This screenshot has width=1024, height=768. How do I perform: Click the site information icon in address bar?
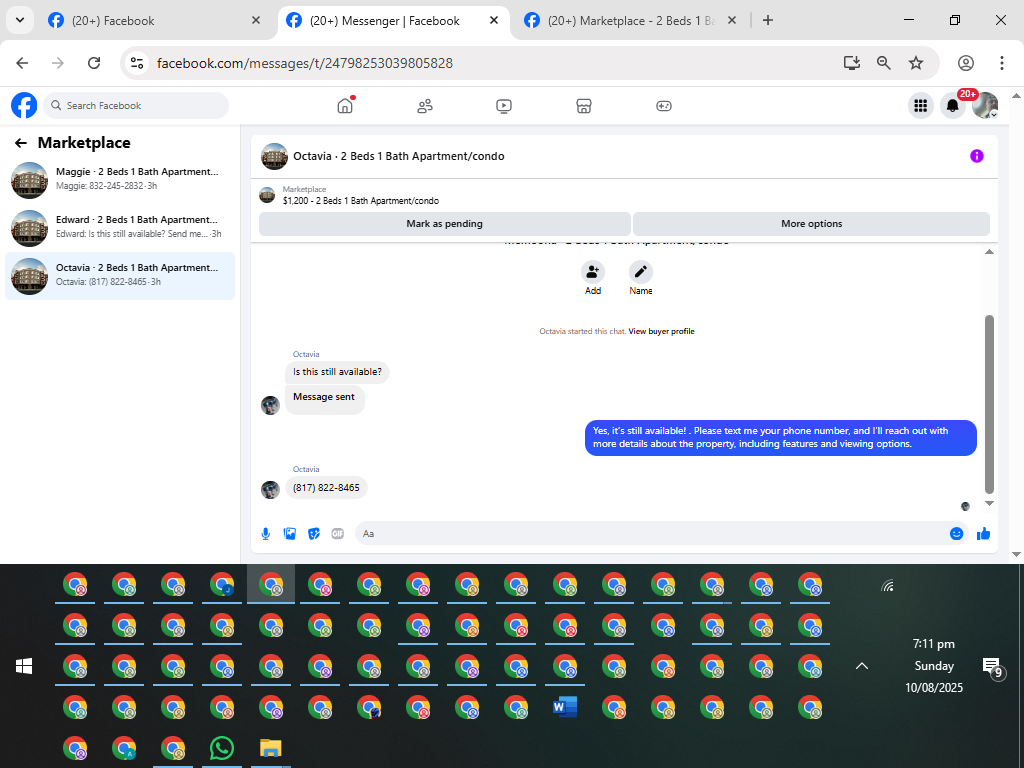click(136, 63)
